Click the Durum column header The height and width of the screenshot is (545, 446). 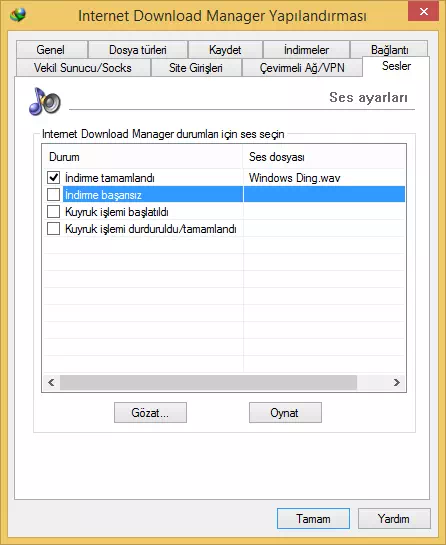coord(143,157)
